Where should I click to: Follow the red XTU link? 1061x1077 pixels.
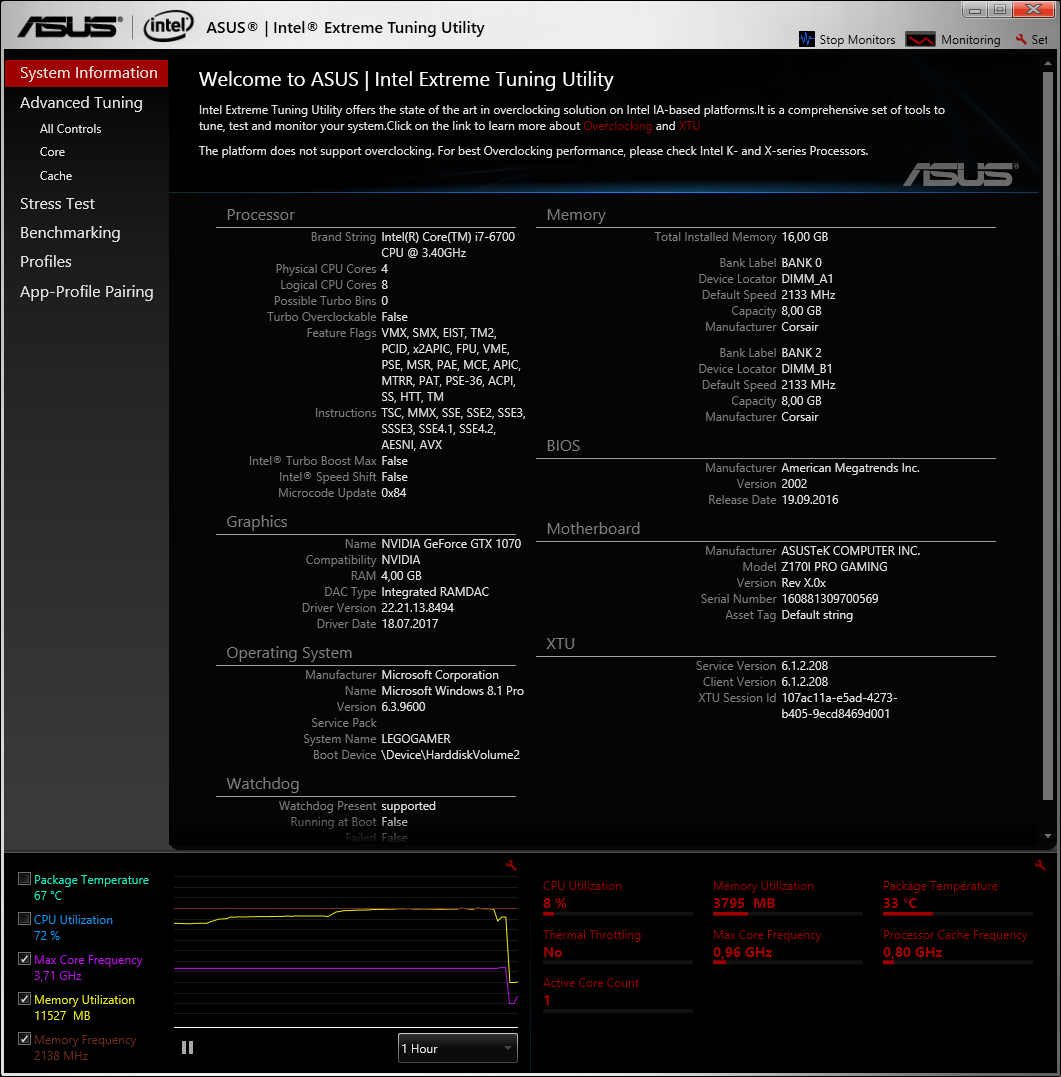point(689,126)
